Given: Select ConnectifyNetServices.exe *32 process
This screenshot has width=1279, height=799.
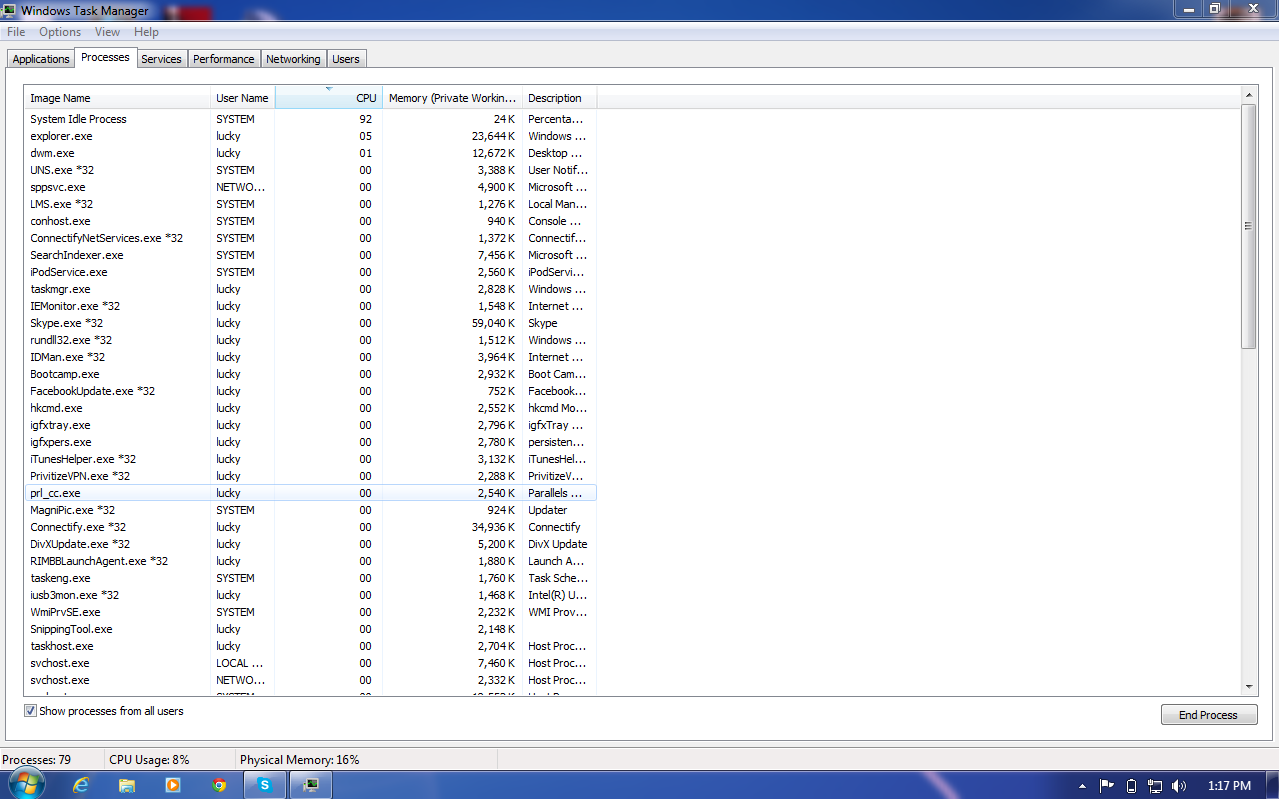Looking at the screenshot, I should (x=310, y=238).
